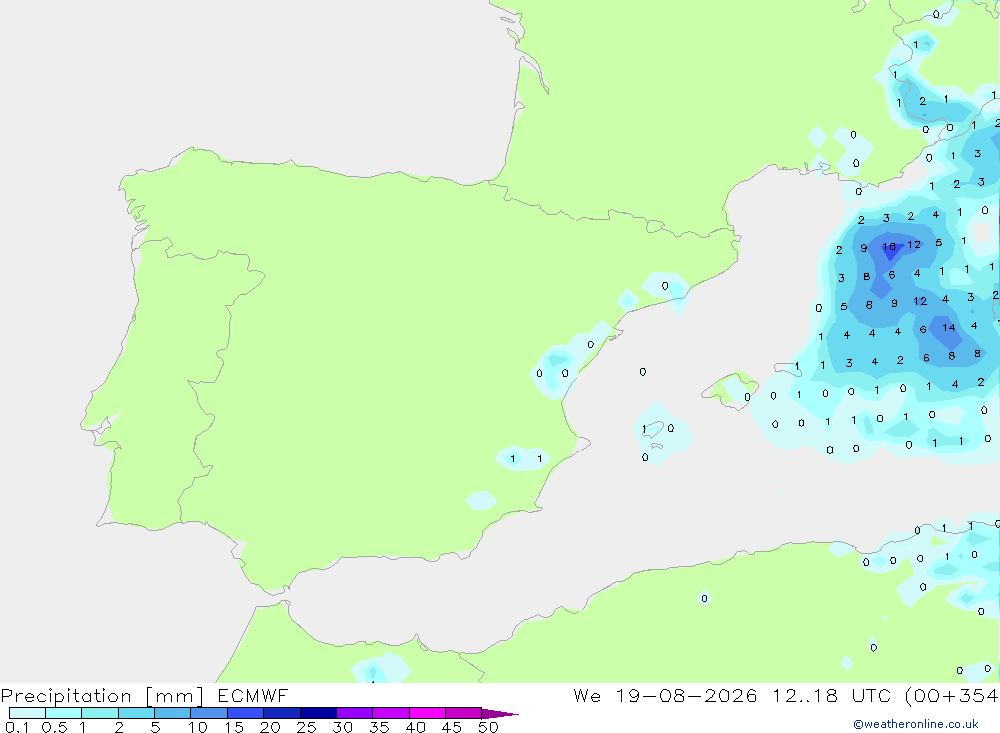The height and width of the screenshot is (733, 1000).
Task: Select the 40–45 mm magenta legend swatch
Action: point(427,713)
